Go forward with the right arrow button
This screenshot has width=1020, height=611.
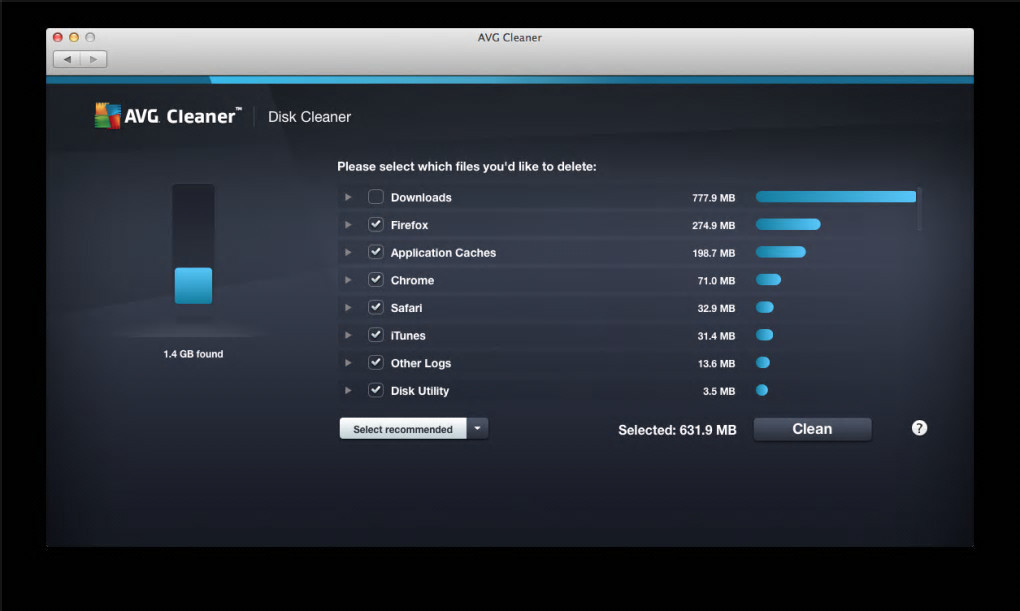(x=94, y=59)
